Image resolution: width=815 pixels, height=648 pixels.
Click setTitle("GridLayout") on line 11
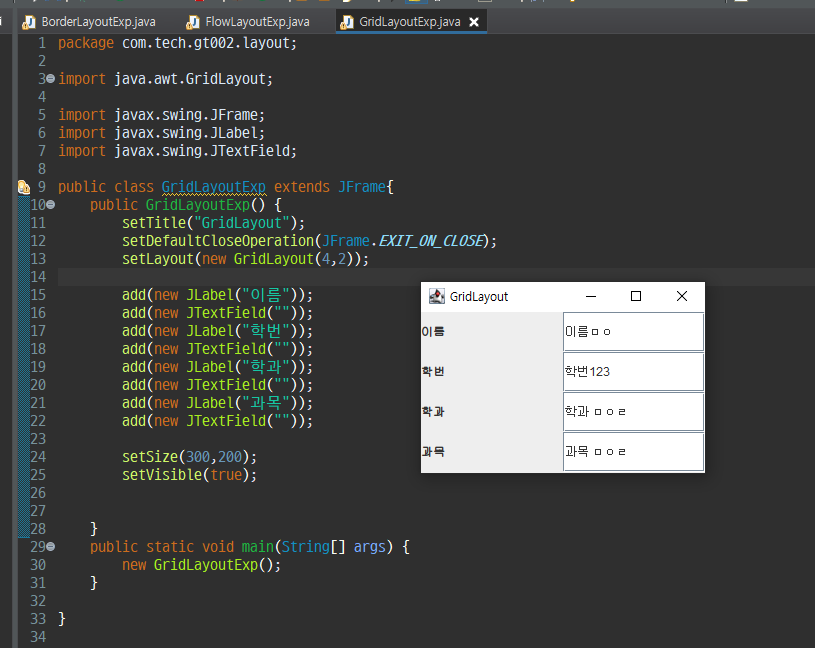[213, 223]
